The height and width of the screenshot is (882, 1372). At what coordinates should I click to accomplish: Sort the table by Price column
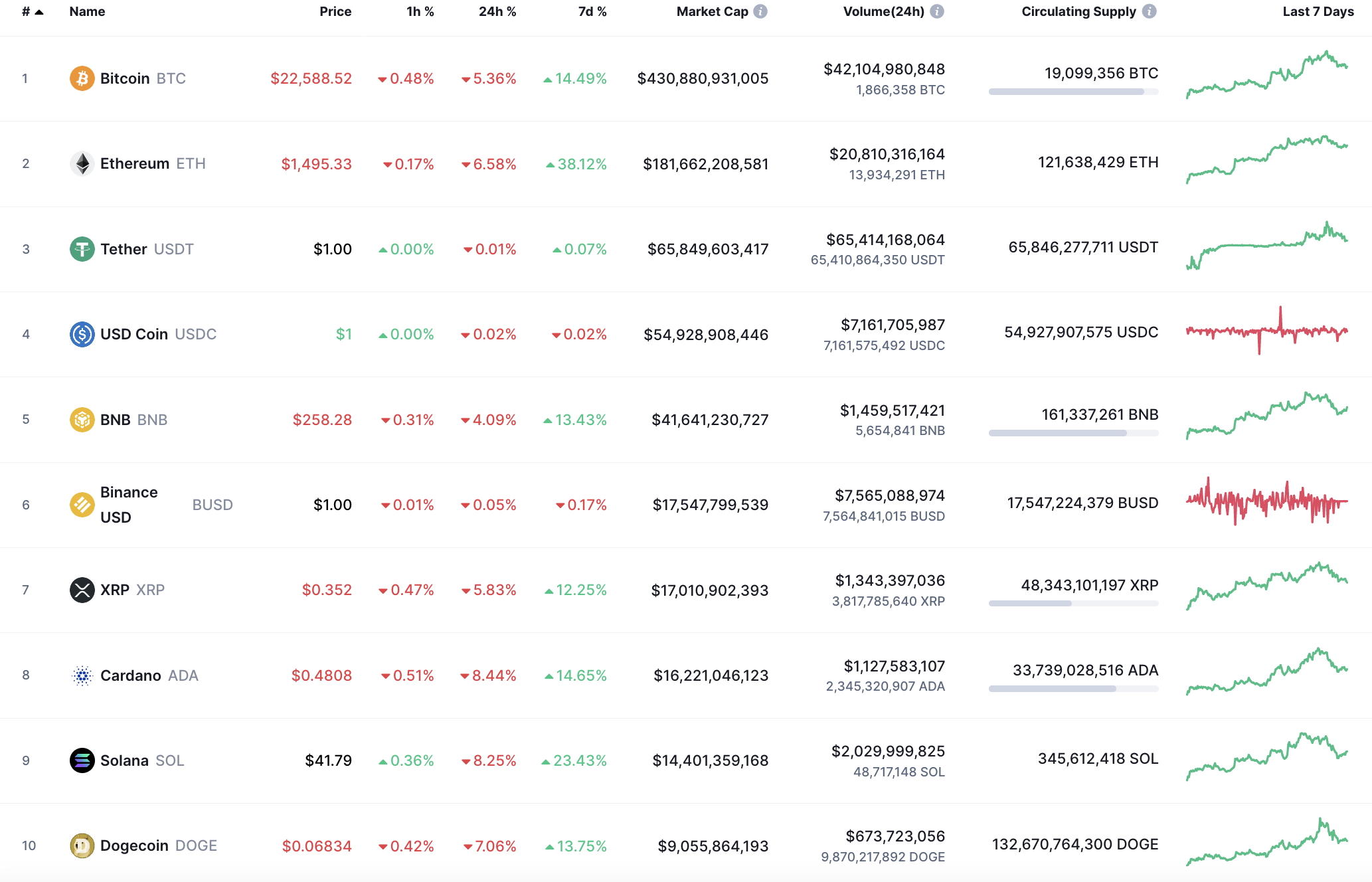[335, 11]
